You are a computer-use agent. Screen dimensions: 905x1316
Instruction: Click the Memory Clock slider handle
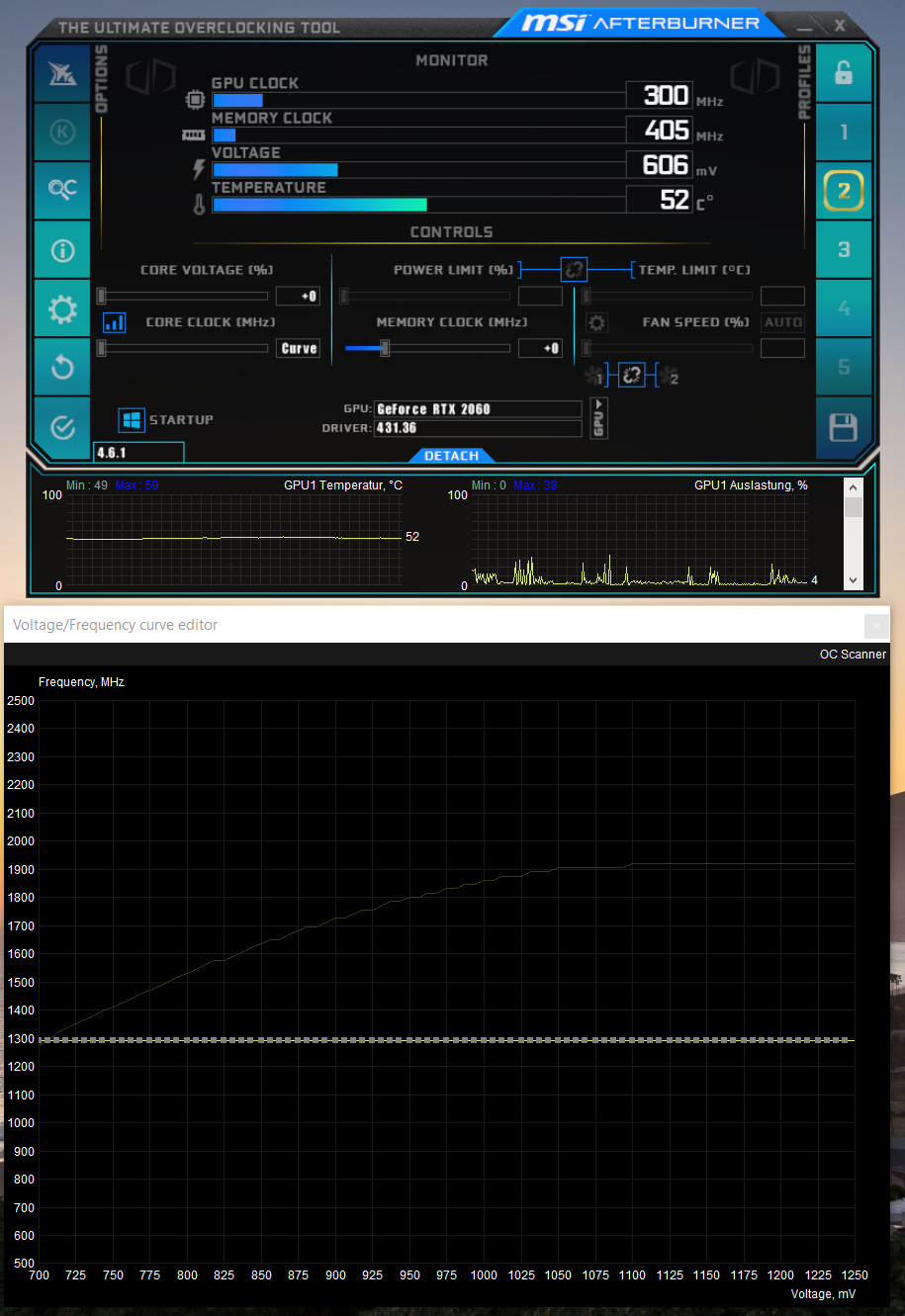pos(385,348)
